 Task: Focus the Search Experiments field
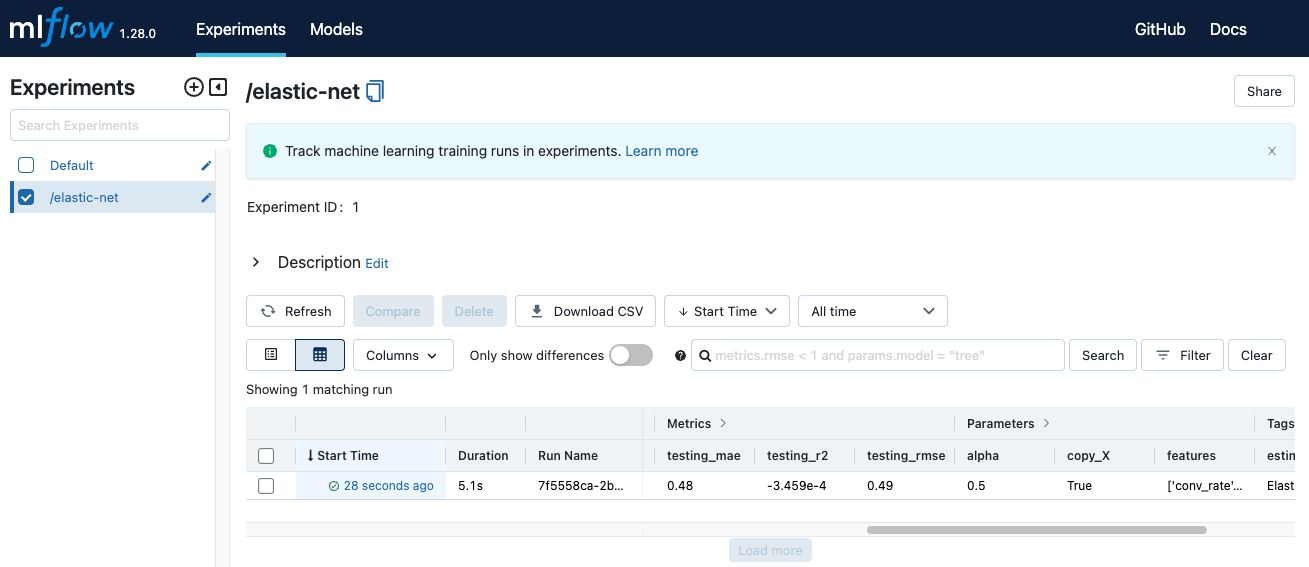pyautogui.click(x=120, y=125)
